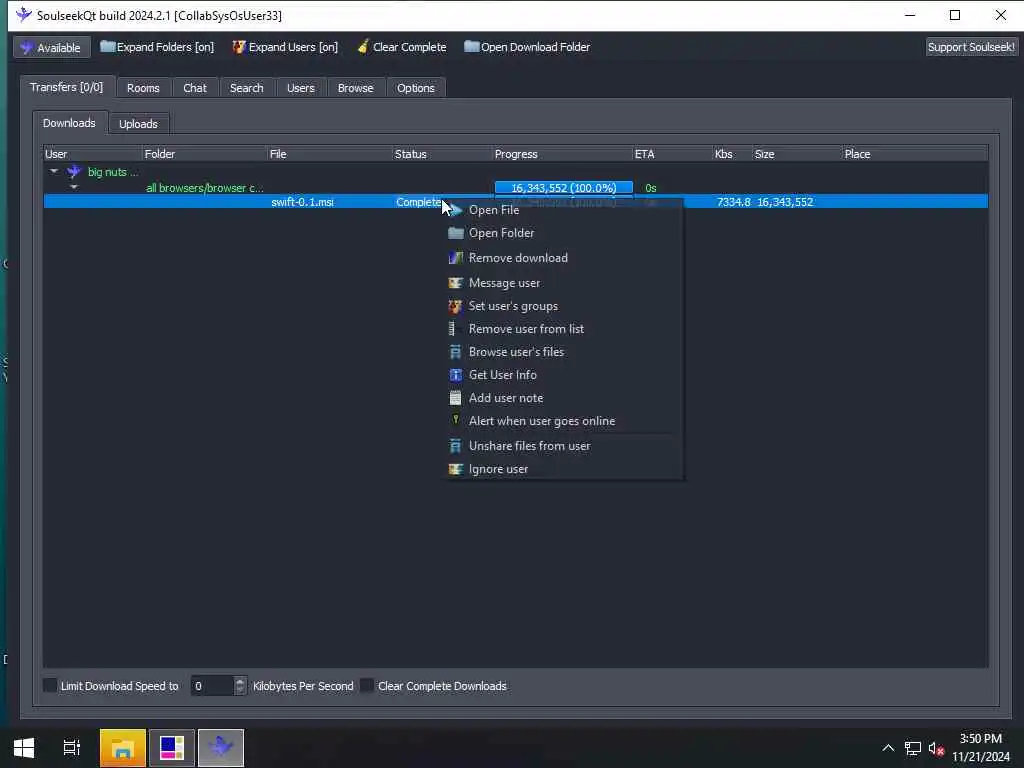Enable Clear Complete Downloads checkbox
The image size is (1024, 768).
pos(367,685)
